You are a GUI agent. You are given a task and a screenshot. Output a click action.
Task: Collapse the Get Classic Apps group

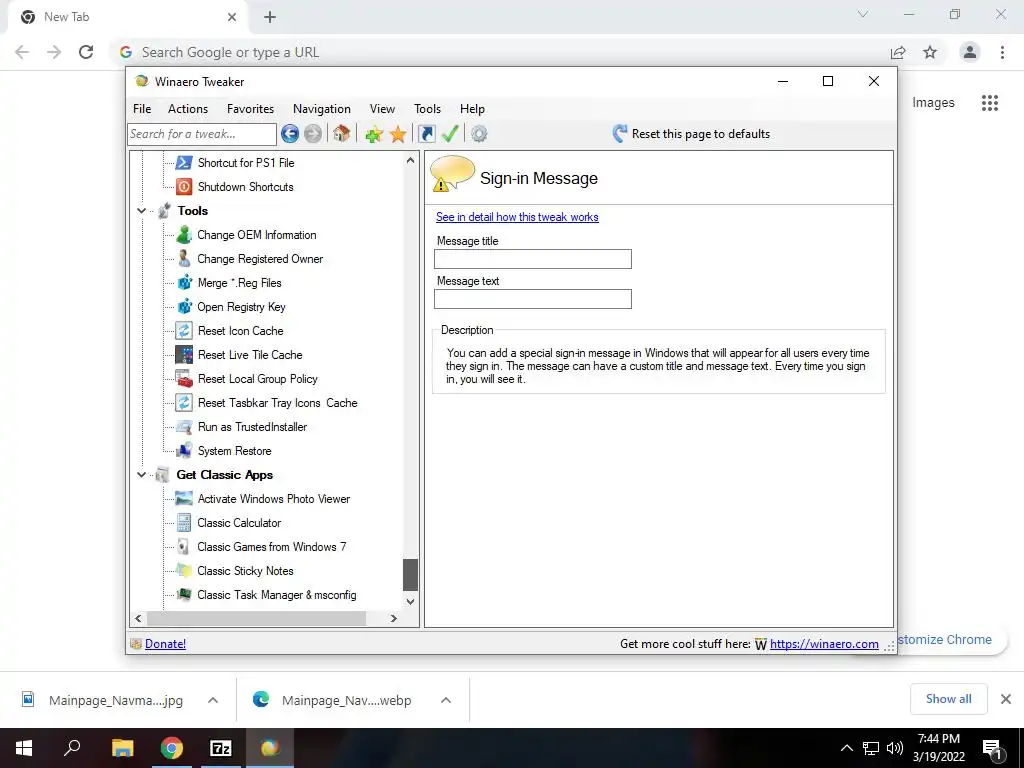[x=141, y=475]
